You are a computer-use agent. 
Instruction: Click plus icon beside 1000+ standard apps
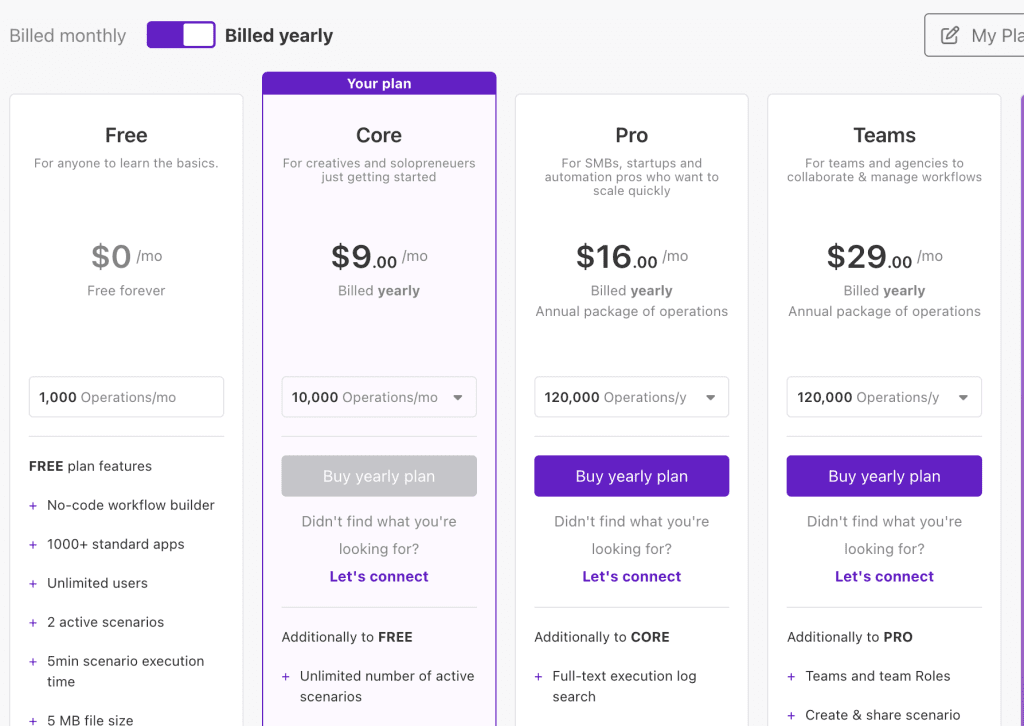coord(33,545)
